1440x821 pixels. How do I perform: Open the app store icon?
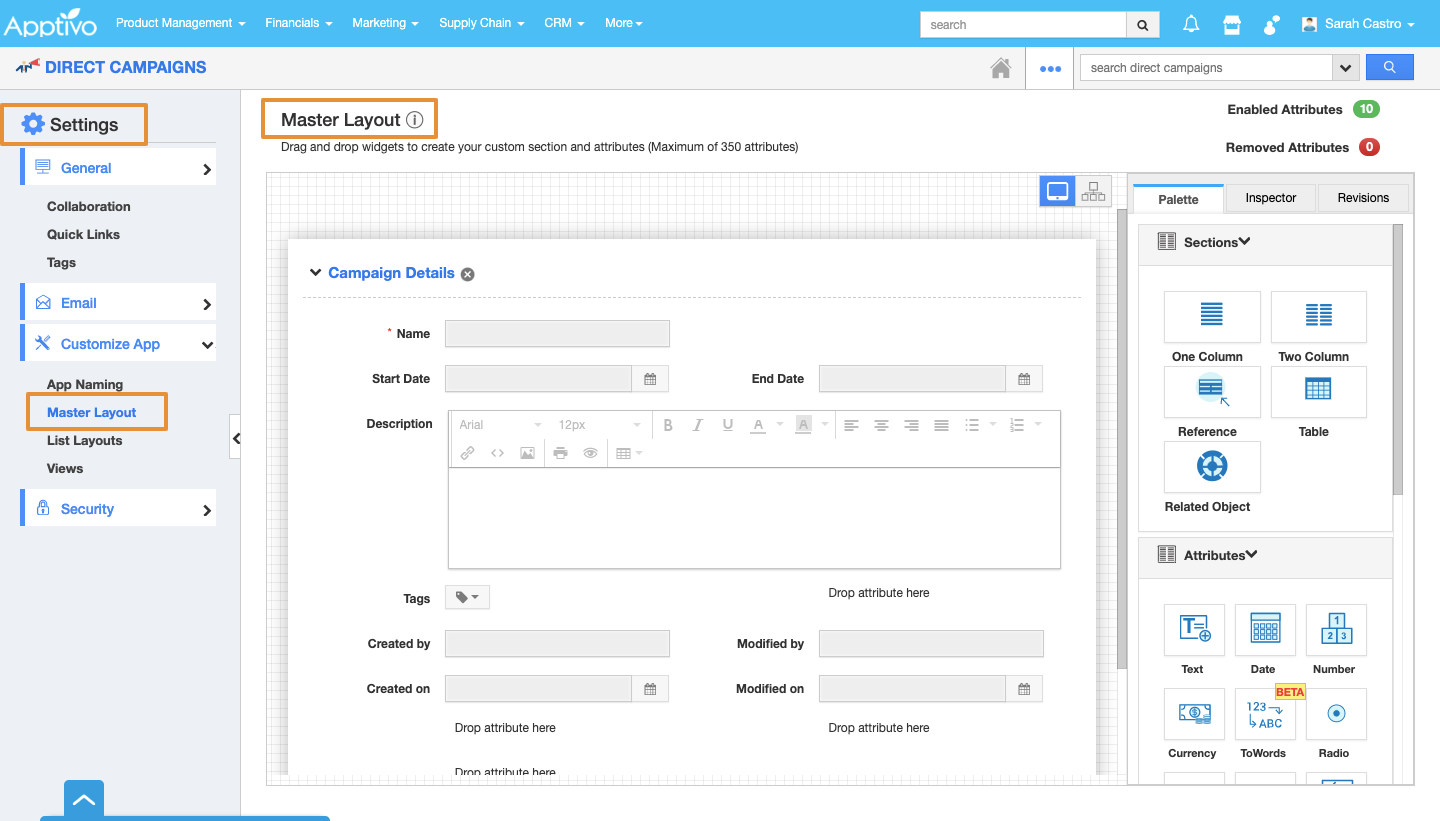click(x=1232, y=24)
